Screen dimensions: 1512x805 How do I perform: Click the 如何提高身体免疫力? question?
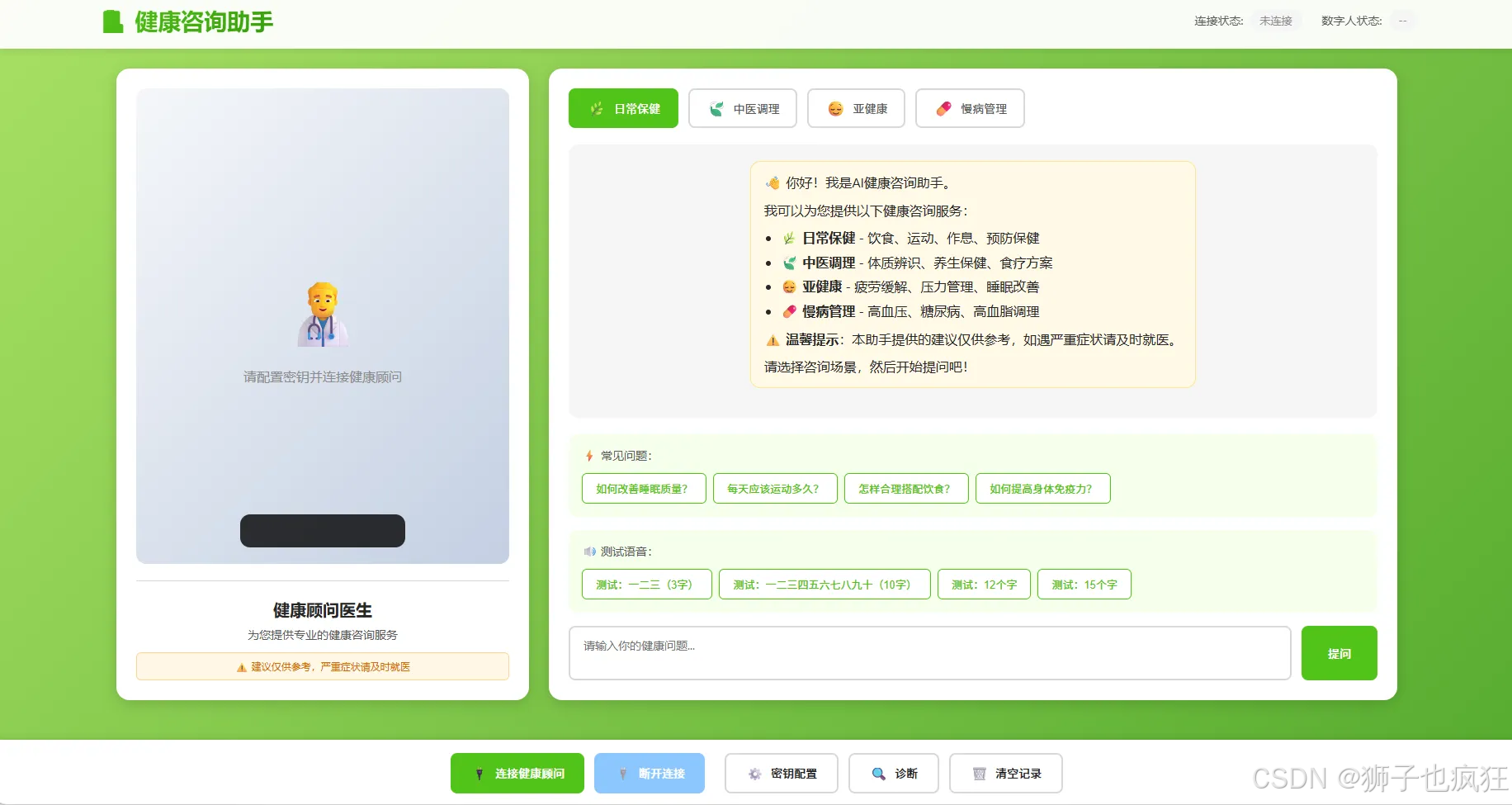(x=1043, y=488)
